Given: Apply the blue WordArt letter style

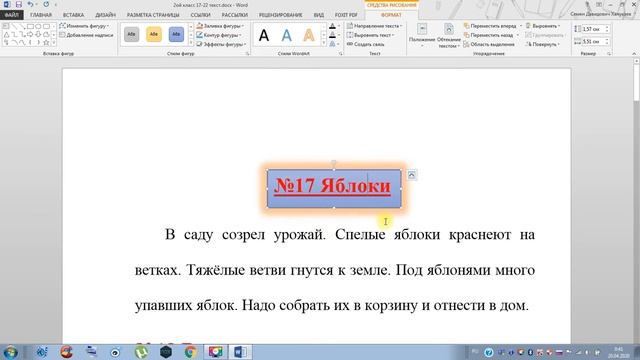Looking at the screenshot, I should [287, 35].
